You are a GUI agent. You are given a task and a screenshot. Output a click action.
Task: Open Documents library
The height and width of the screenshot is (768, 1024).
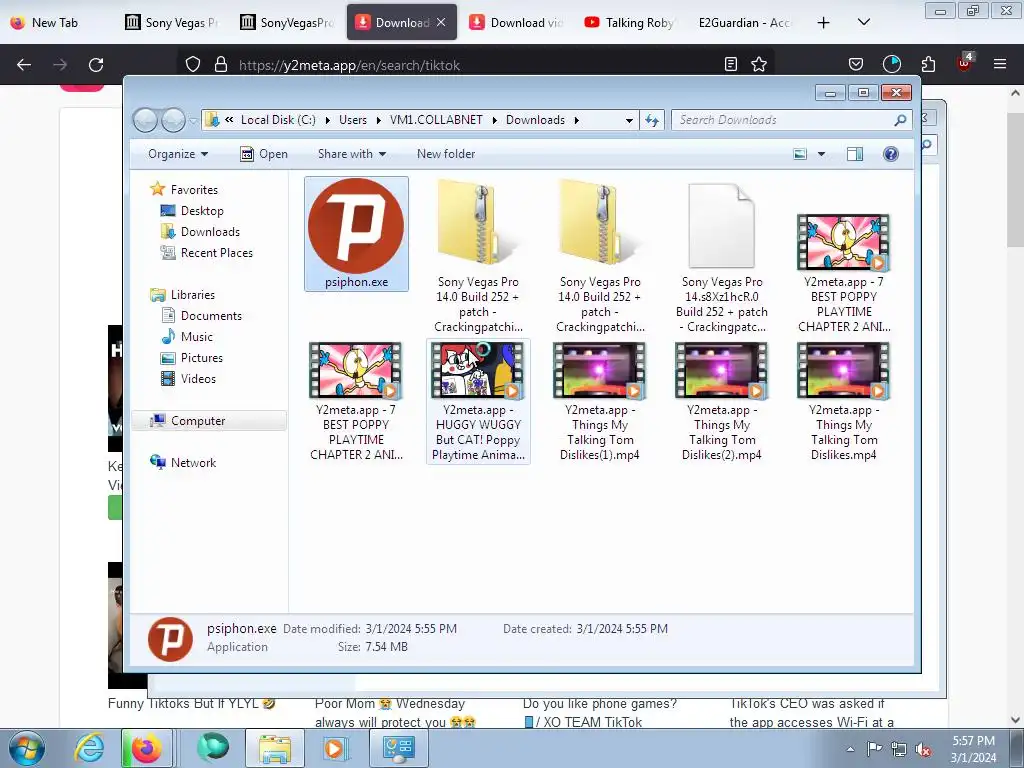click(x=211, y=316)
